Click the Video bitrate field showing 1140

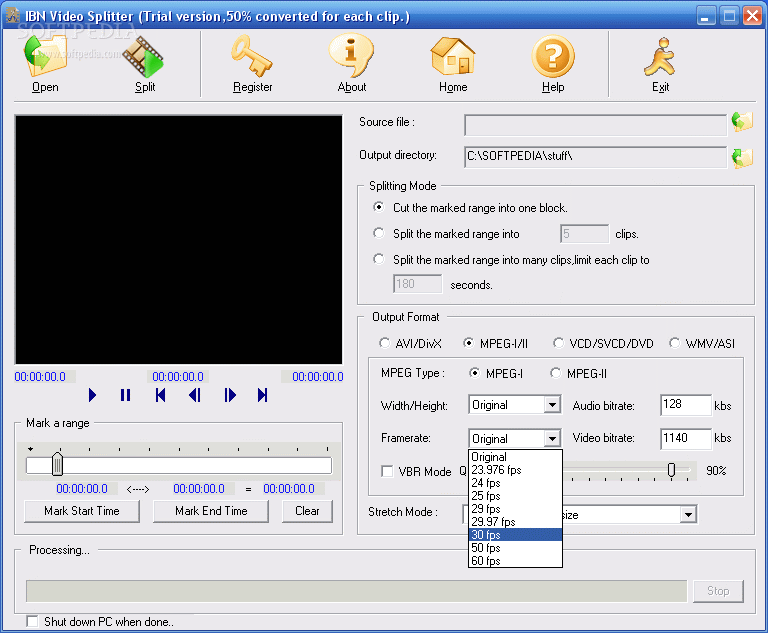pyautogui.click(x=686, y=438)
